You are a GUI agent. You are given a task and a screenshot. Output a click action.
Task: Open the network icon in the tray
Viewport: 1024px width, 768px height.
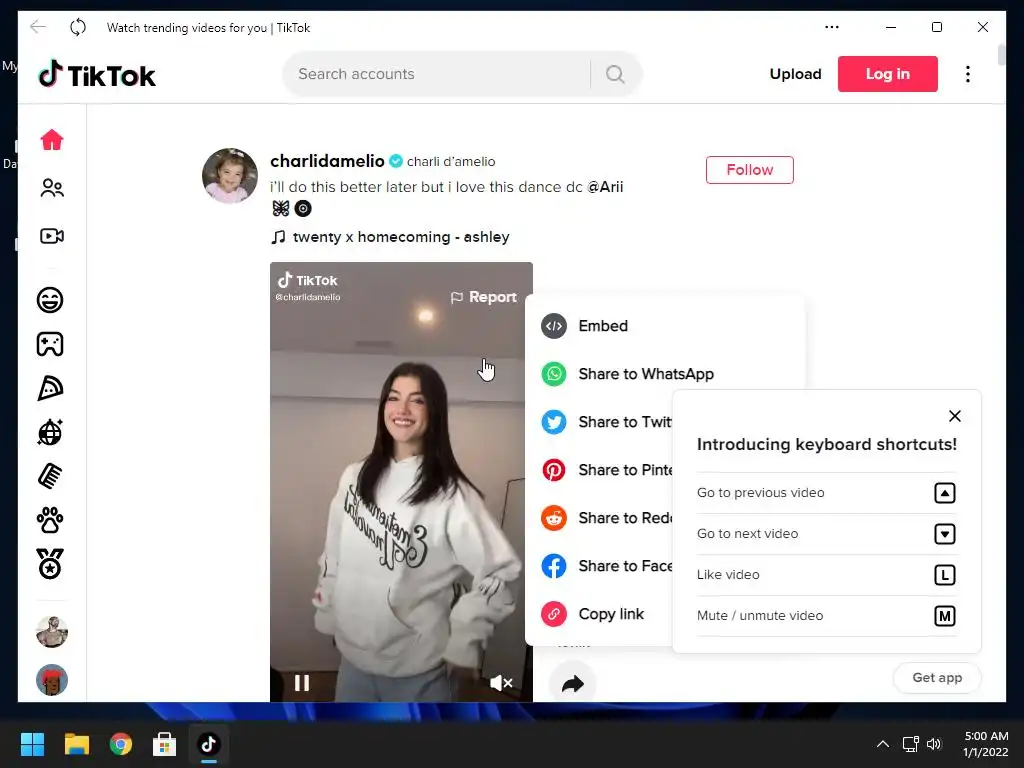[910, 744]
